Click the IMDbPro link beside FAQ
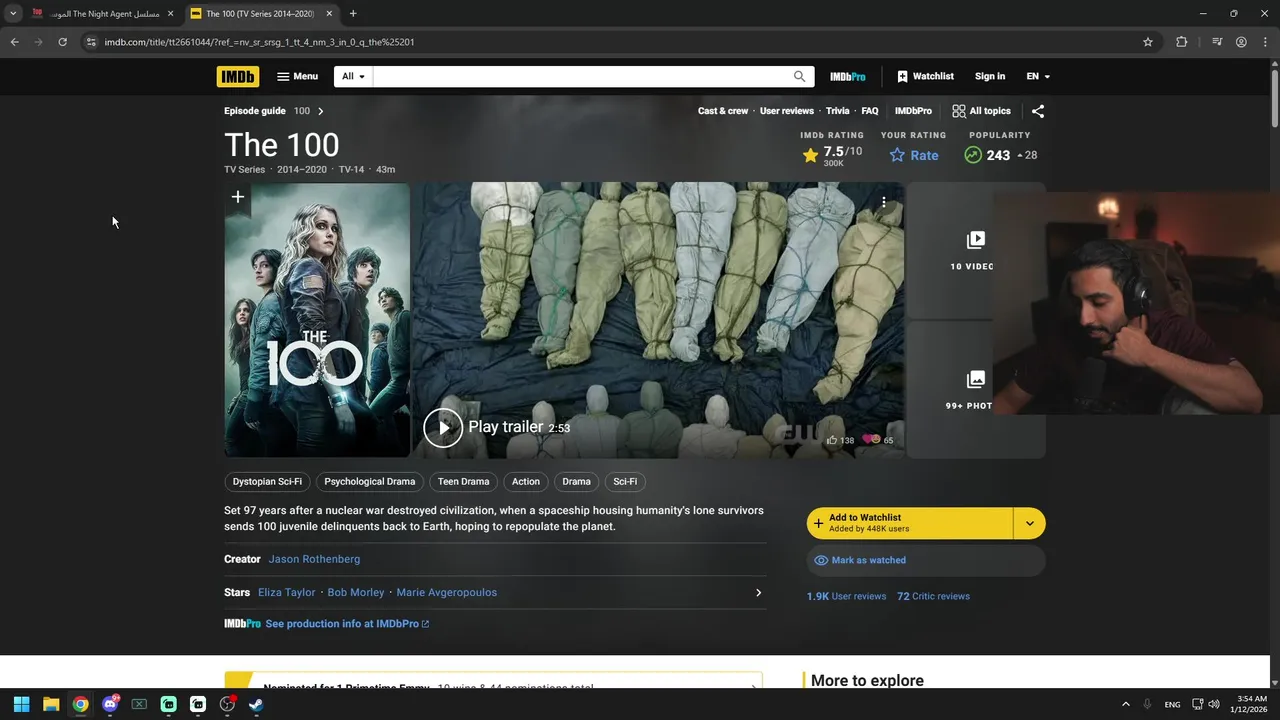 913,111
